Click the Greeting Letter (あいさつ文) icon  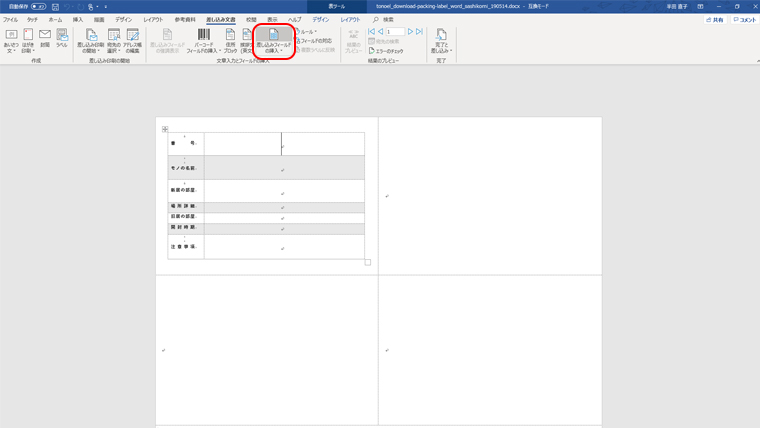click(x=11, y=40)
